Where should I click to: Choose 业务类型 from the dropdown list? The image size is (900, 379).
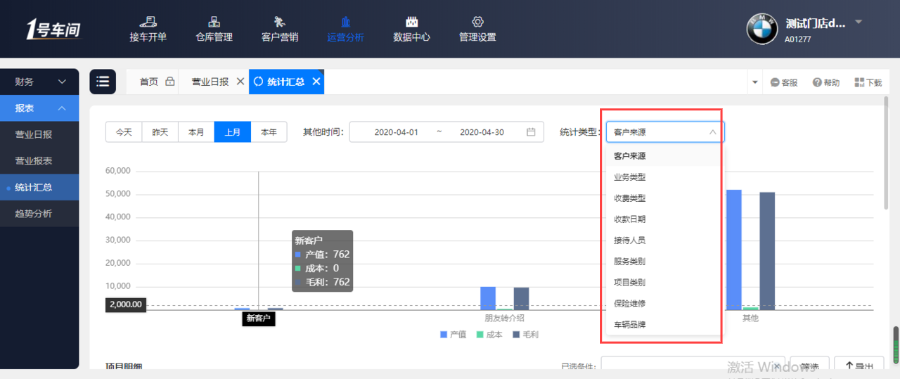(x=665, y=177)
